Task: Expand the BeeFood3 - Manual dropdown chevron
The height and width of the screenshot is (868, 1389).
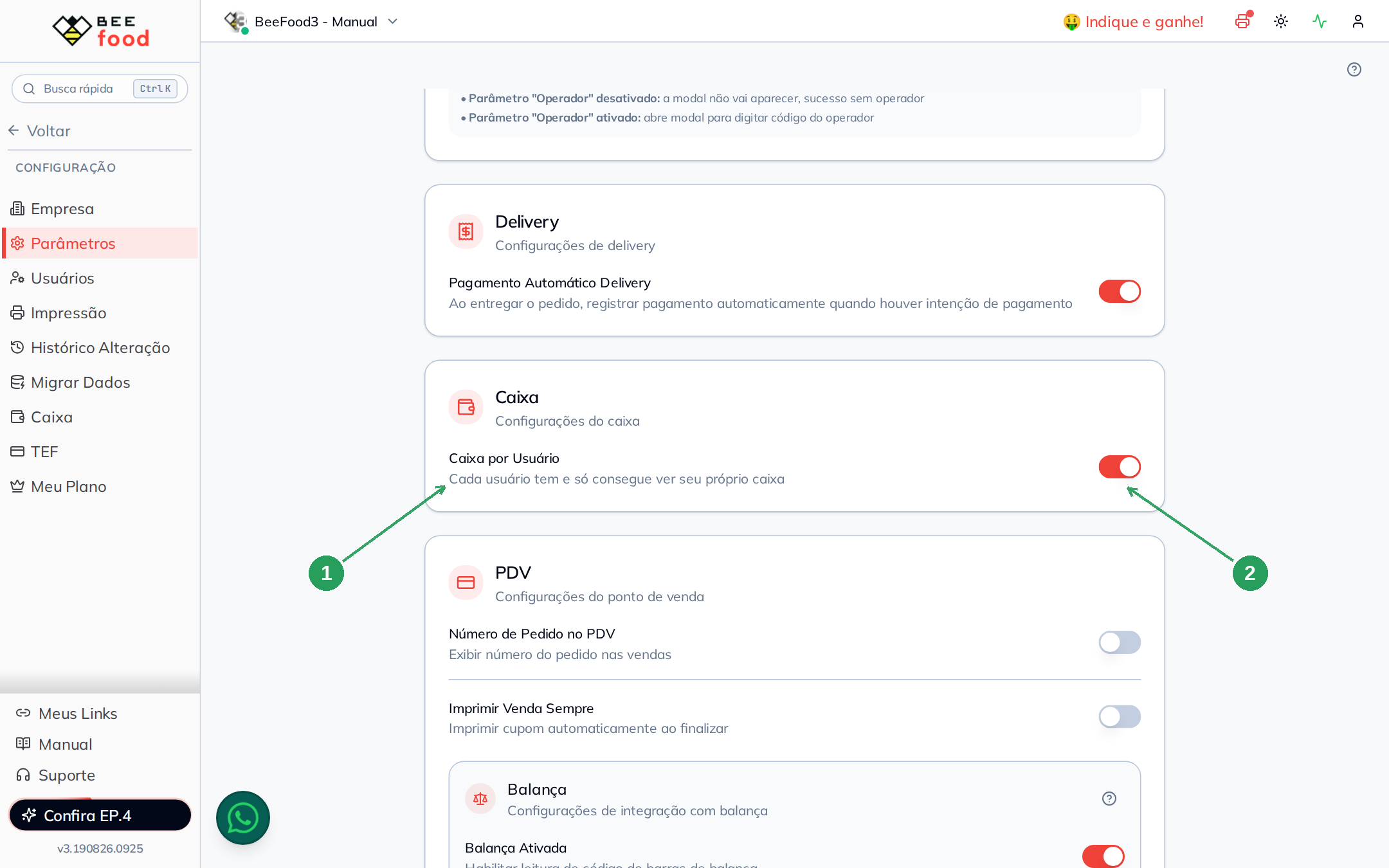Action: (x=393, y=22)
